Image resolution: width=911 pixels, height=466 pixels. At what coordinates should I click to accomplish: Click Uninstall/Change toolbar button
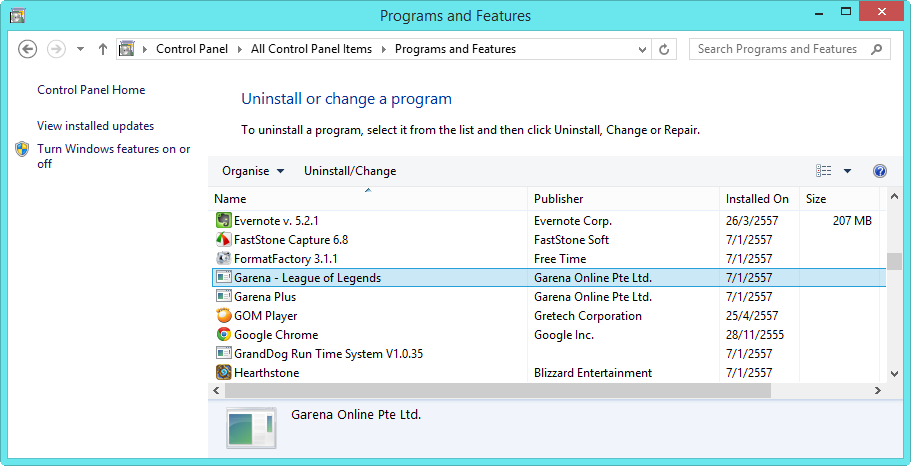point(350,171)
